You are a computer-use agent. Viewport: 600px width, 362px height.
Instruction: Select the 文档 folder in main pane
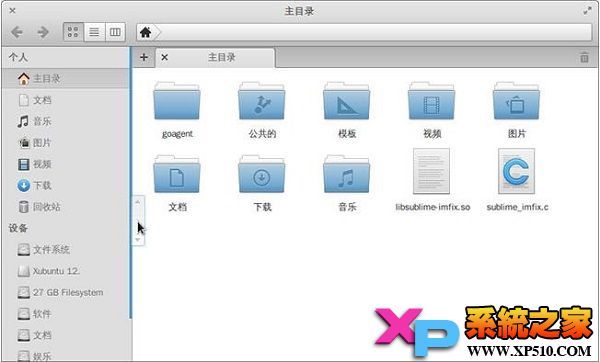click(177, 174)
